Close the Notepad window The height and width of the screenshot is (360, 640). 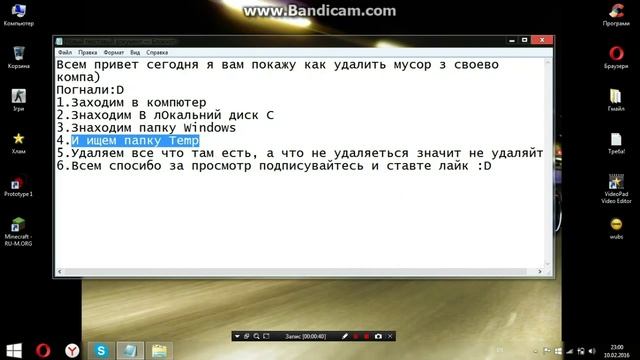[x=542, y=40]
